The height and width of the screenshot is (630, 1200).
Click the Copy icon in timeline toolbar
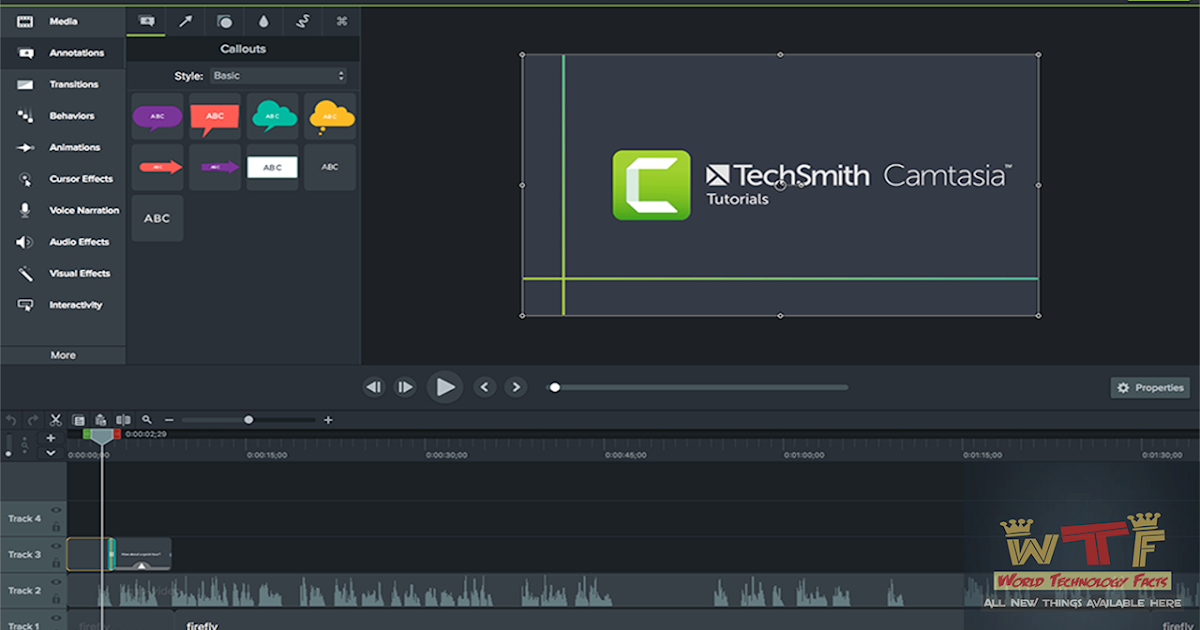point(78,420)
